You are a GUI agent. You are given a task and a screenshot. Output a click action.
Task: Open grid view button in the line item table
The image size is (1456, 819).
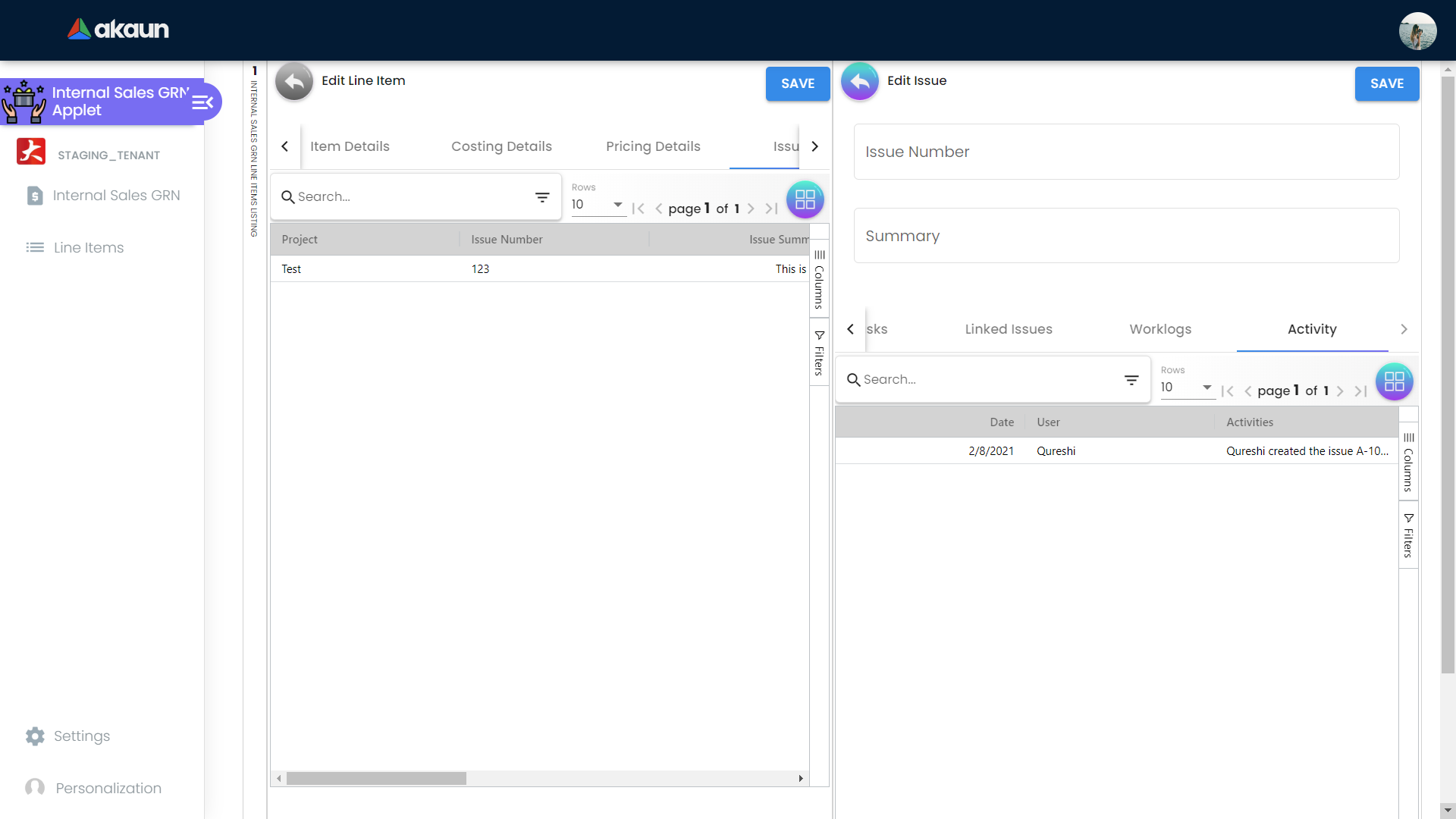[x=805, y=199]
